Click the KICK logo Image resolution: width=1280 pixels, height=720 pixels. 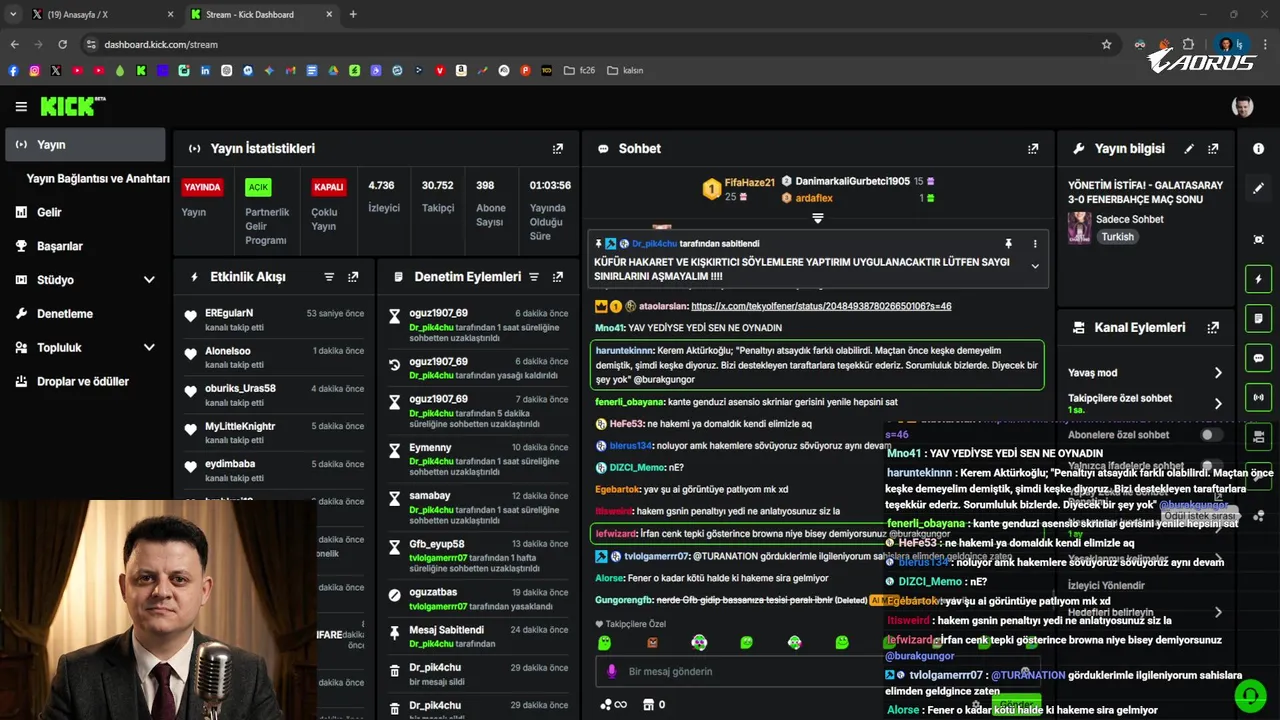(73, 106)
